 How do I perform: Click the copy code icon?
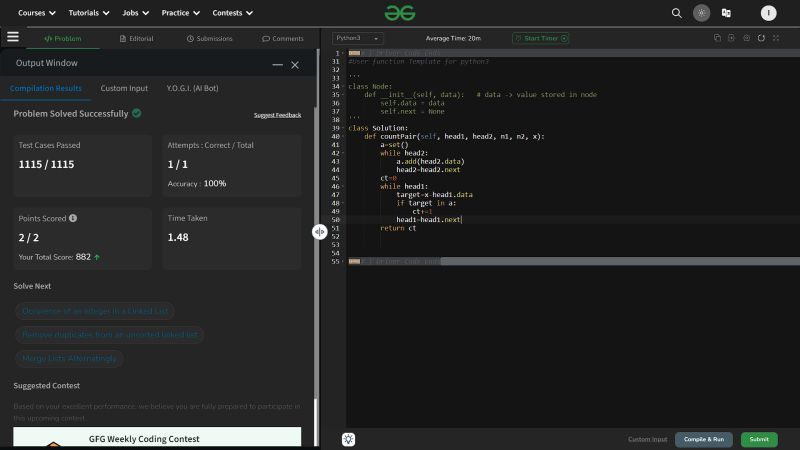click(717, 38)
